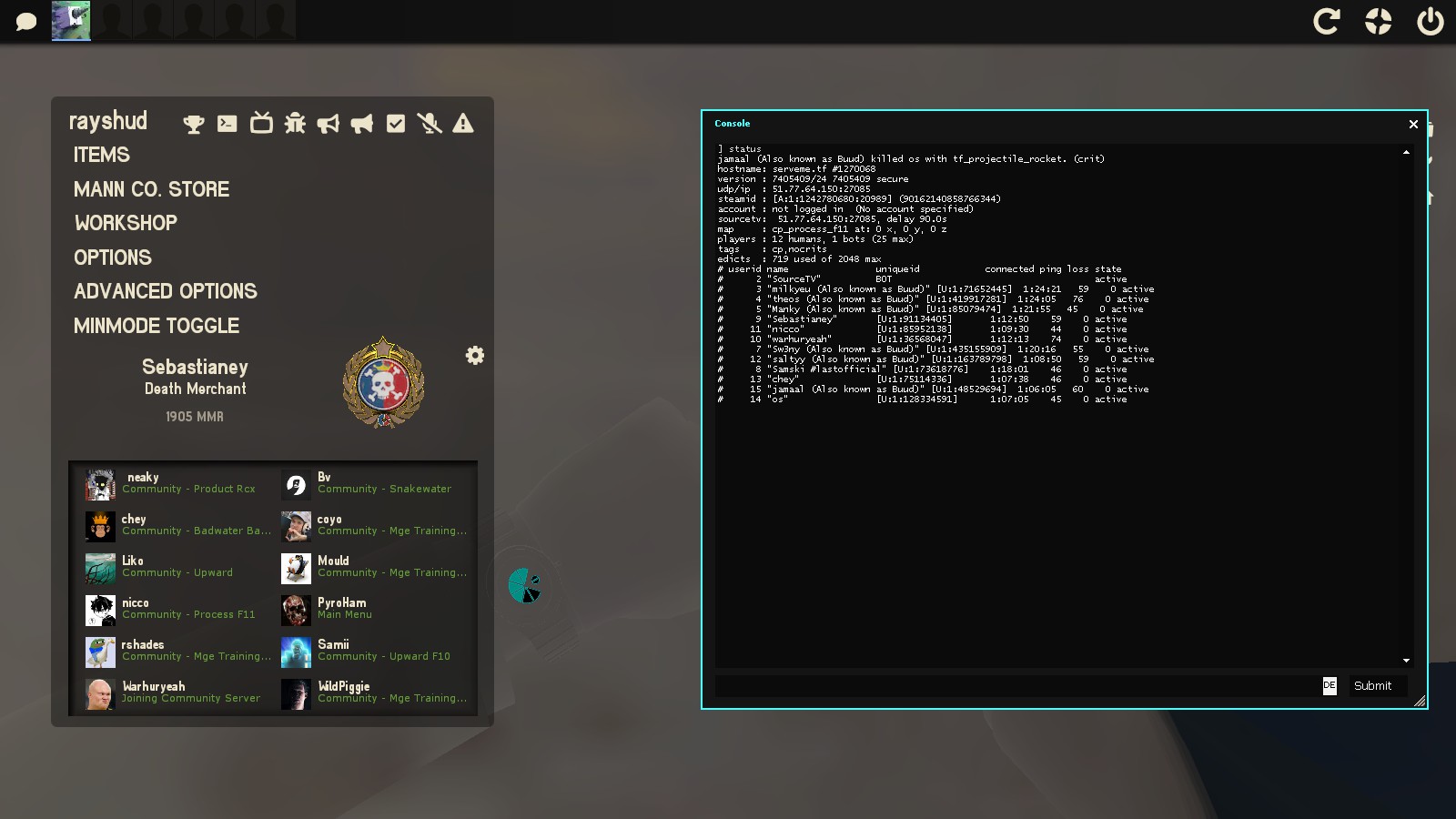The width and height of the screenshot is (1456, 819).
Task: Open the ITEMS menu
Action: [102, 155]
